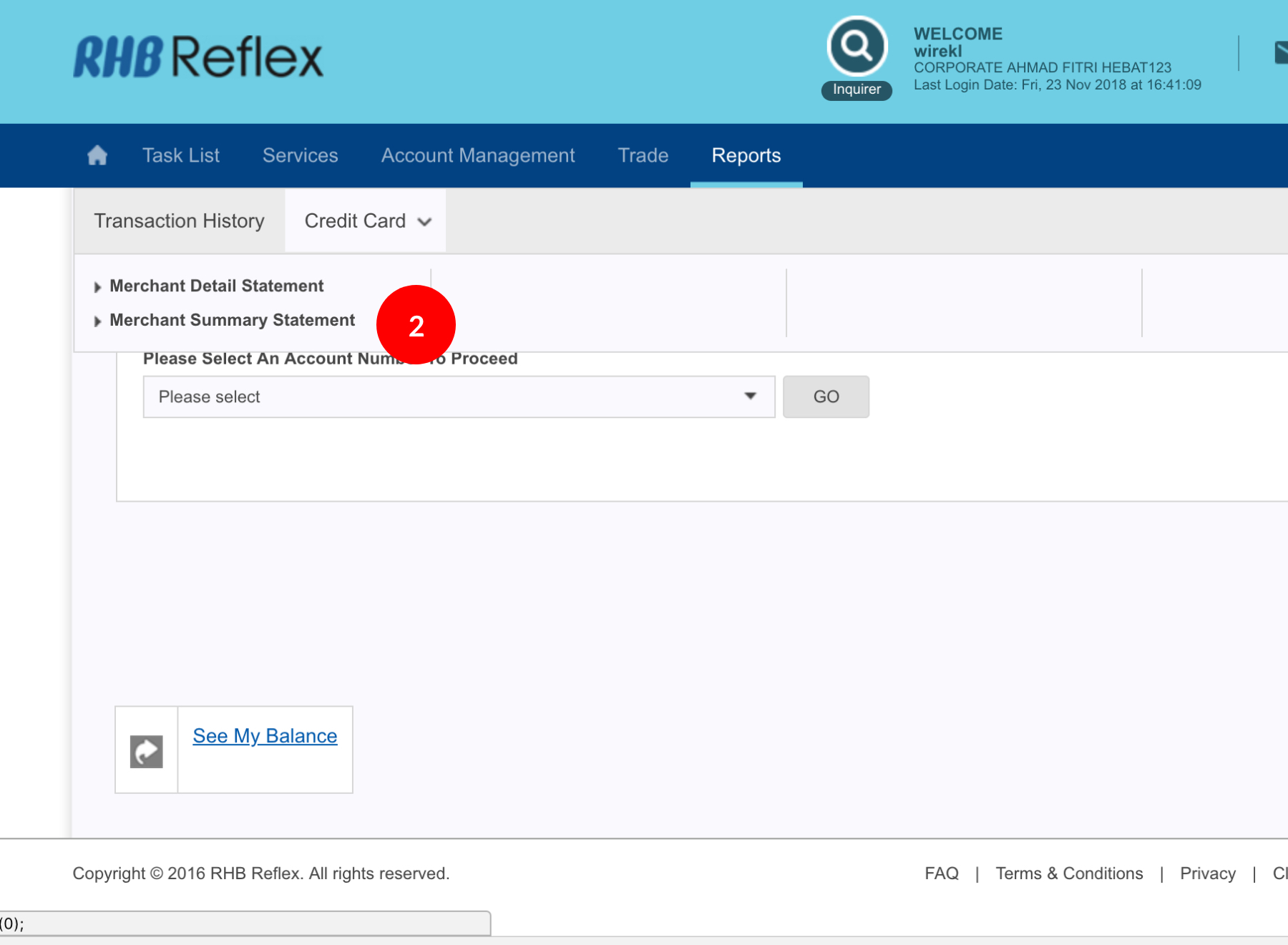Click the Inquirer magnifier icon

[857, 47]
